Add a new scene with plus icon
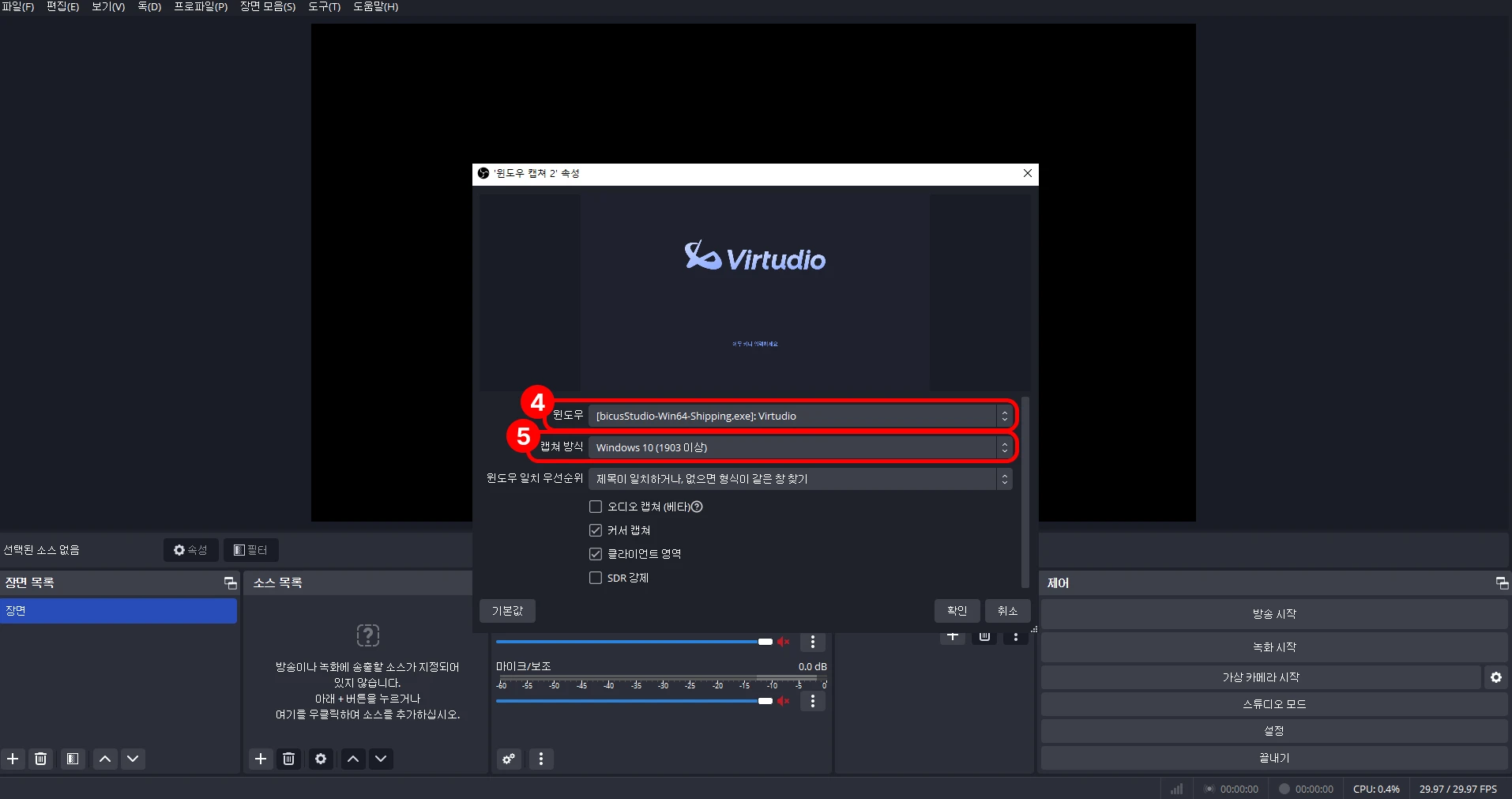The image size is (1512, 799). pos(13,759)
